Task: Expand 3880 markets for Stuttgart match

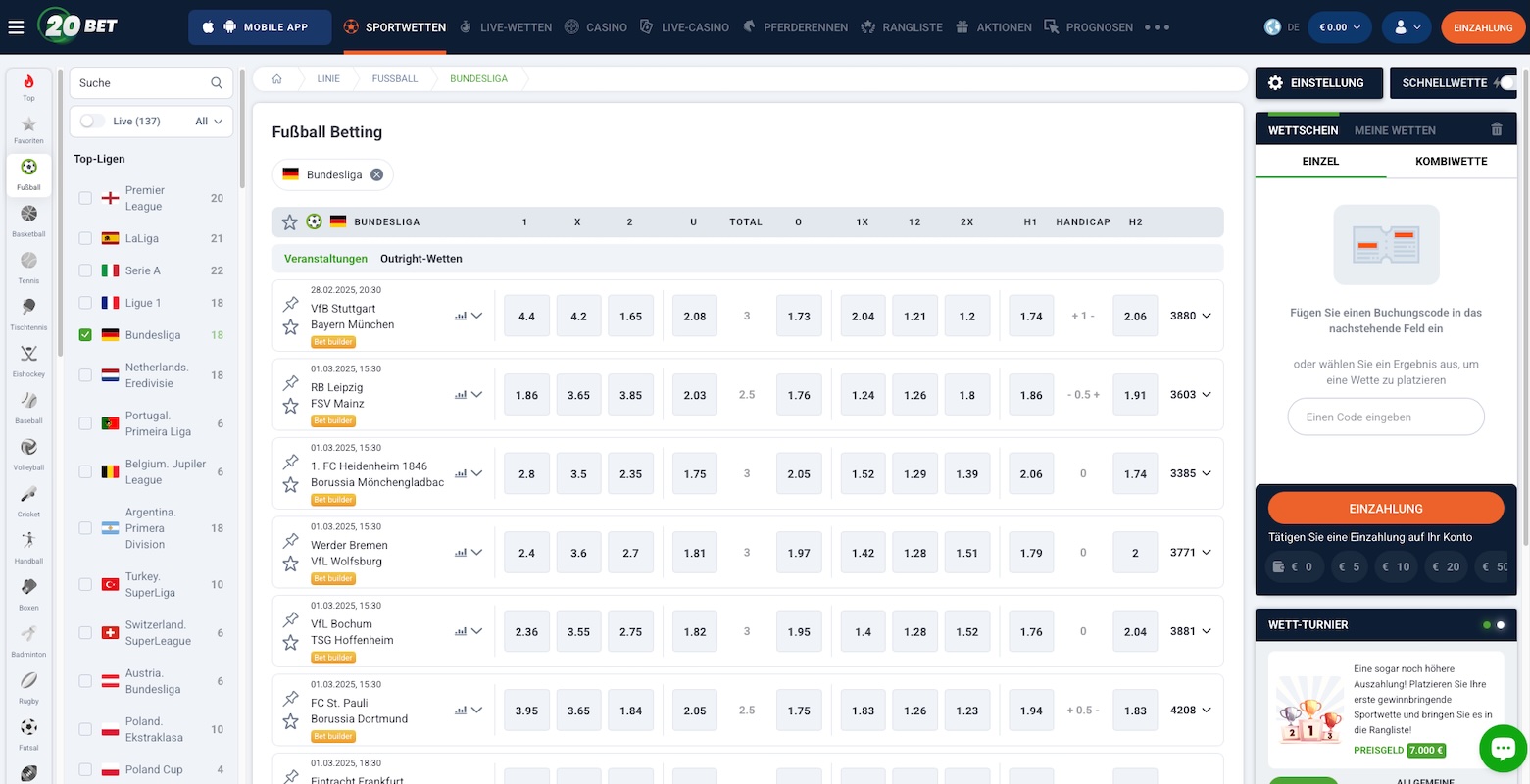Action: coord(1191,316)
